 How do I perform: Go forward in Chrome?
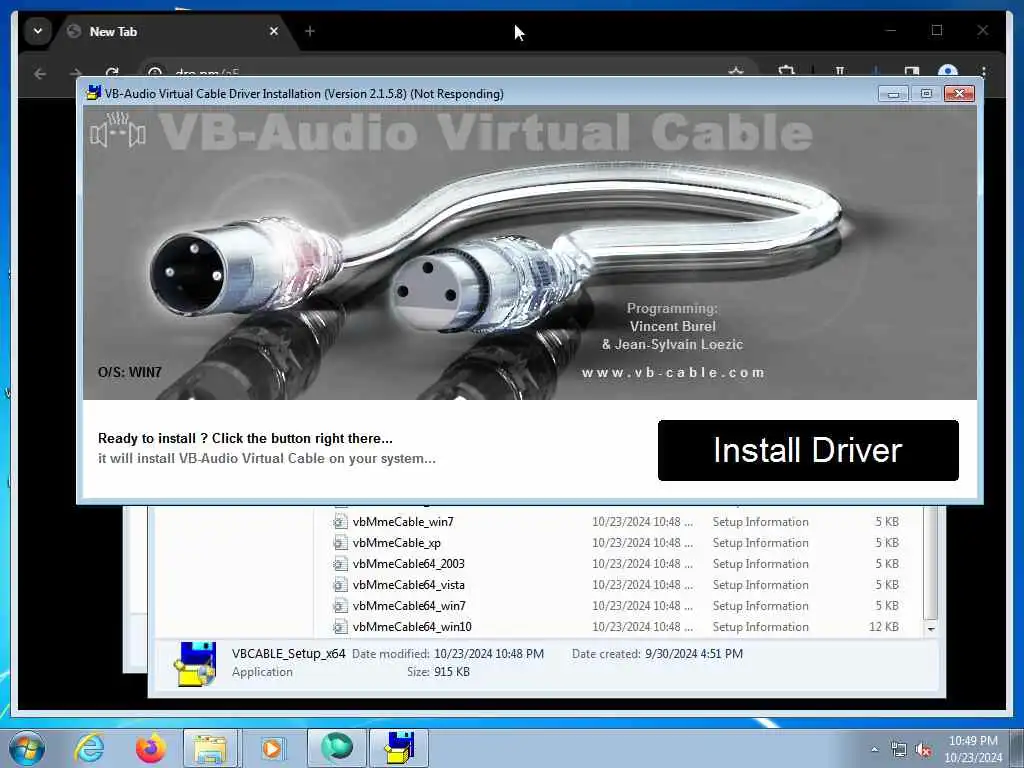click(76, 74)
